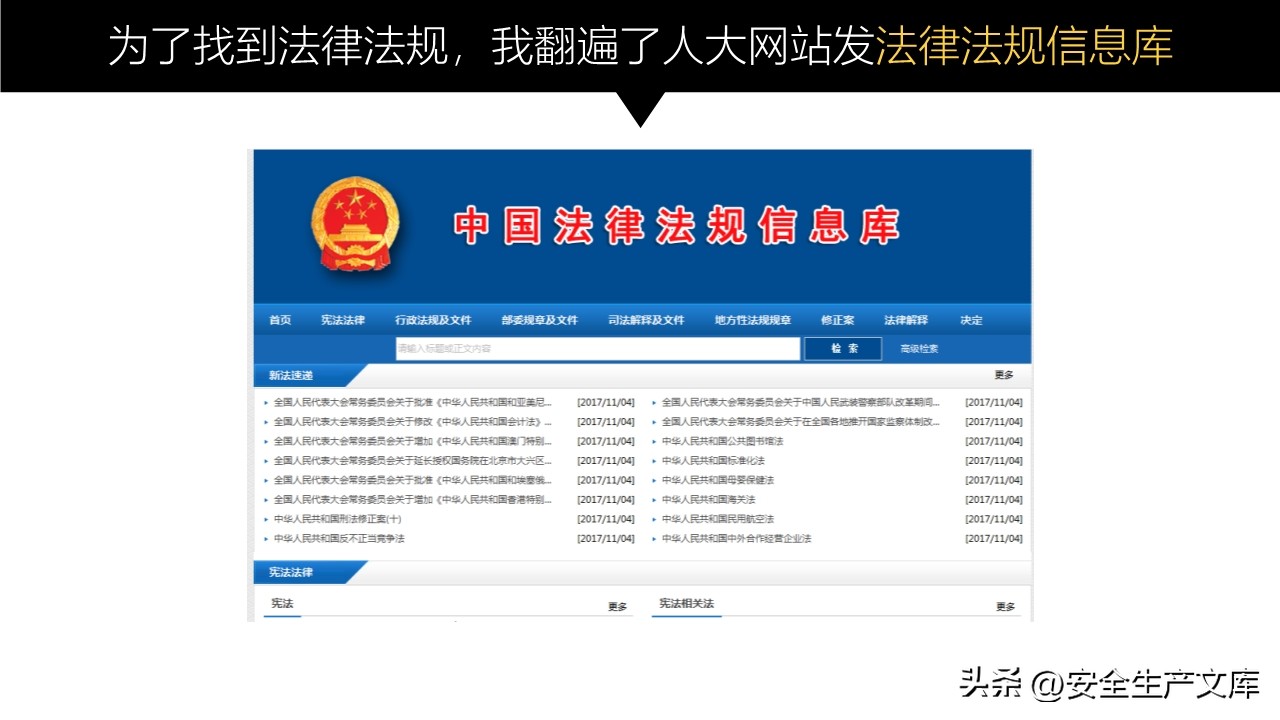Open 中华人民共和国反不正当竞争法
This screenshot has height=720, width=1280.
click(x=339, y=539)
